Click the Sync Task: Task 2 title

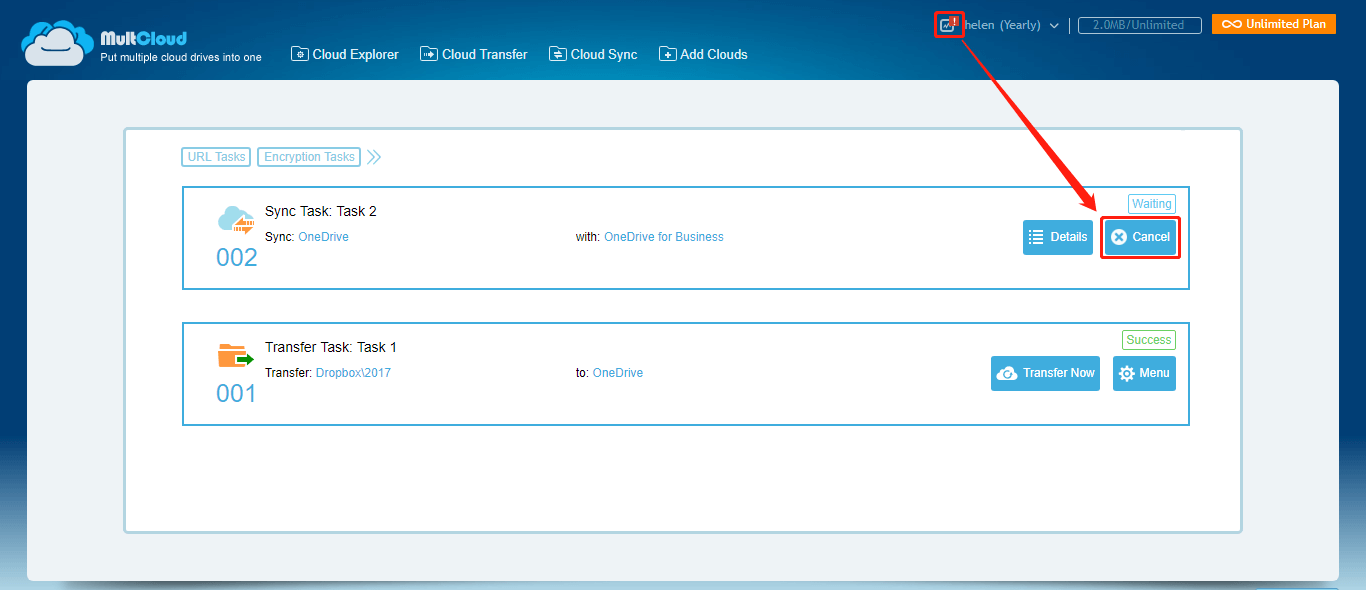(320, 211)
